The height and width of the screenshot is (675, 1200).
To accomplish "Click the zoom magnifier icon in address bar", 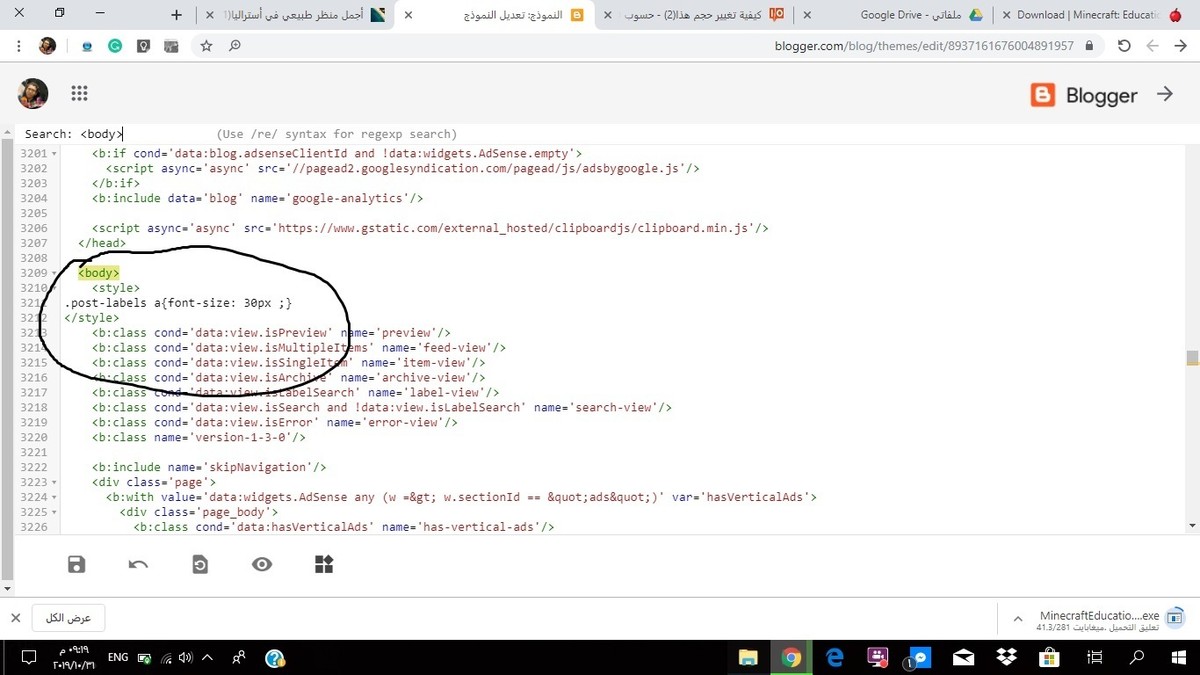I will pyautogui.click(x=234, y=46).
